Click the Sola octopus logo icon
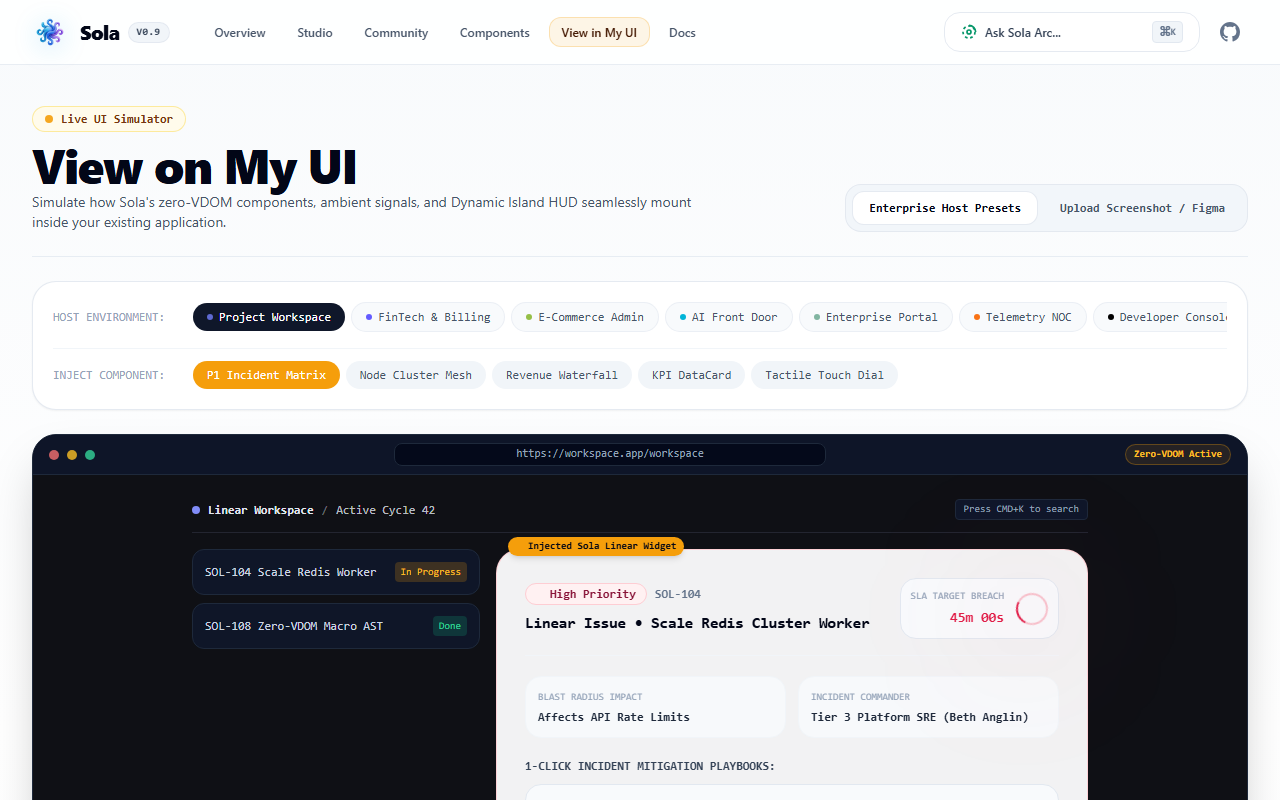The width and height of the screenshot is (1280, 800). [50, 32]
